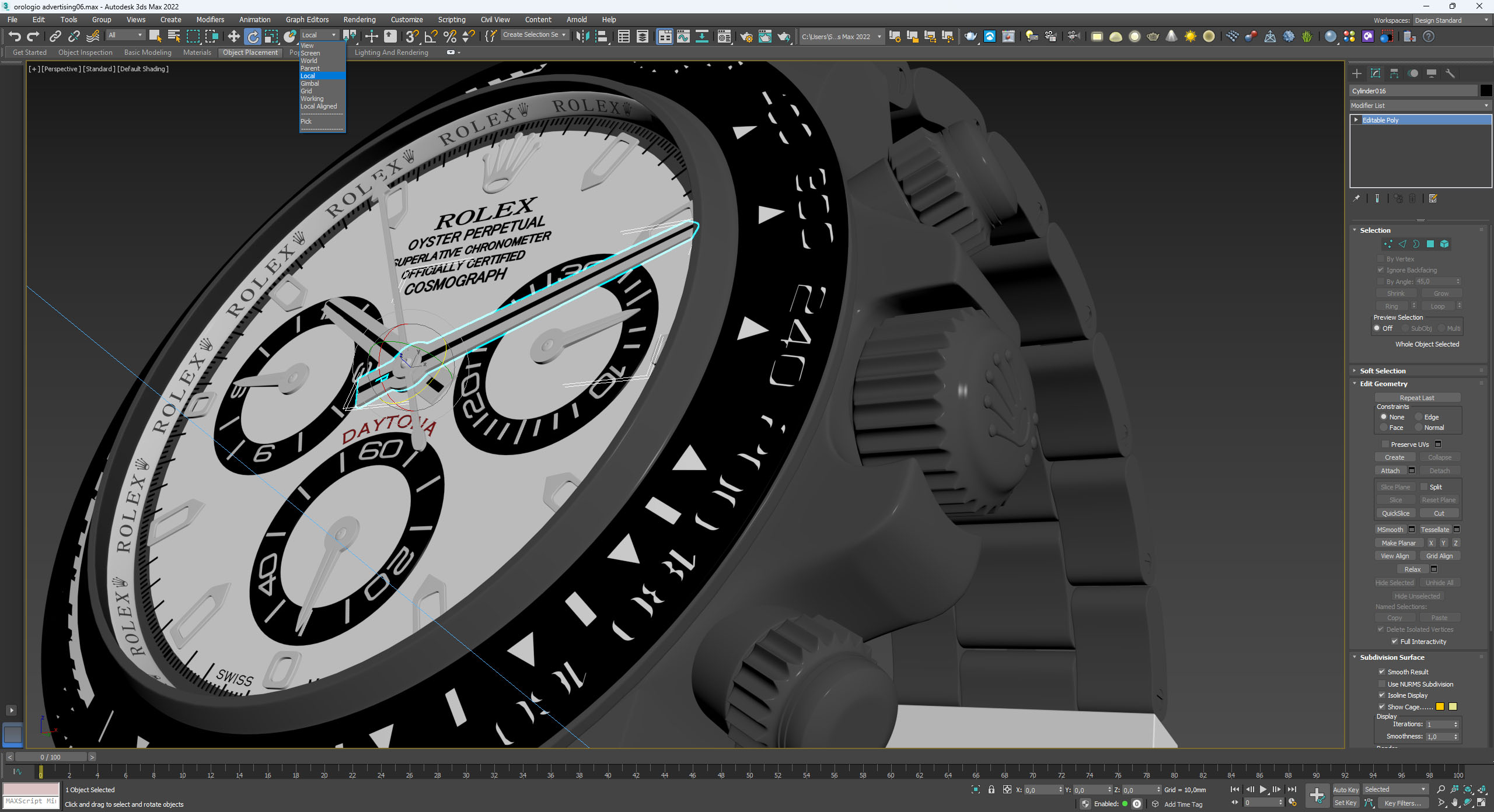This screenshot has width=1494, height=812.
Task: Click the QuickSlice button
Action: pos(1395,513)
